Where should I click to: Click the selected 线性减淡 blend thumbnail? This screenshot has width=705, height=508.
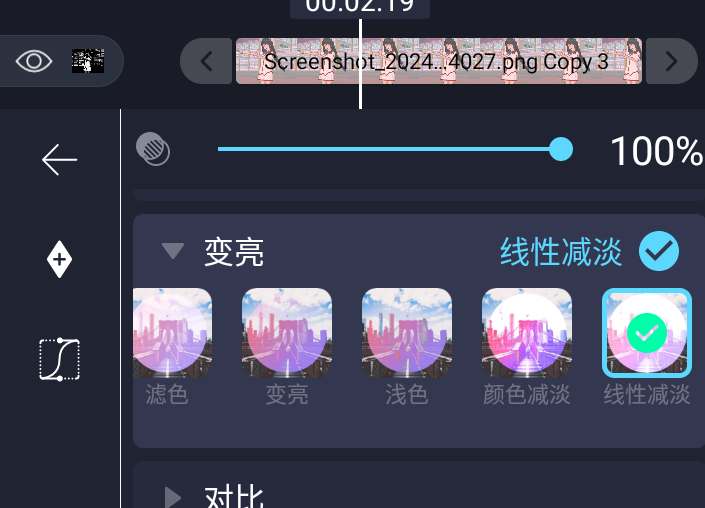647,333
